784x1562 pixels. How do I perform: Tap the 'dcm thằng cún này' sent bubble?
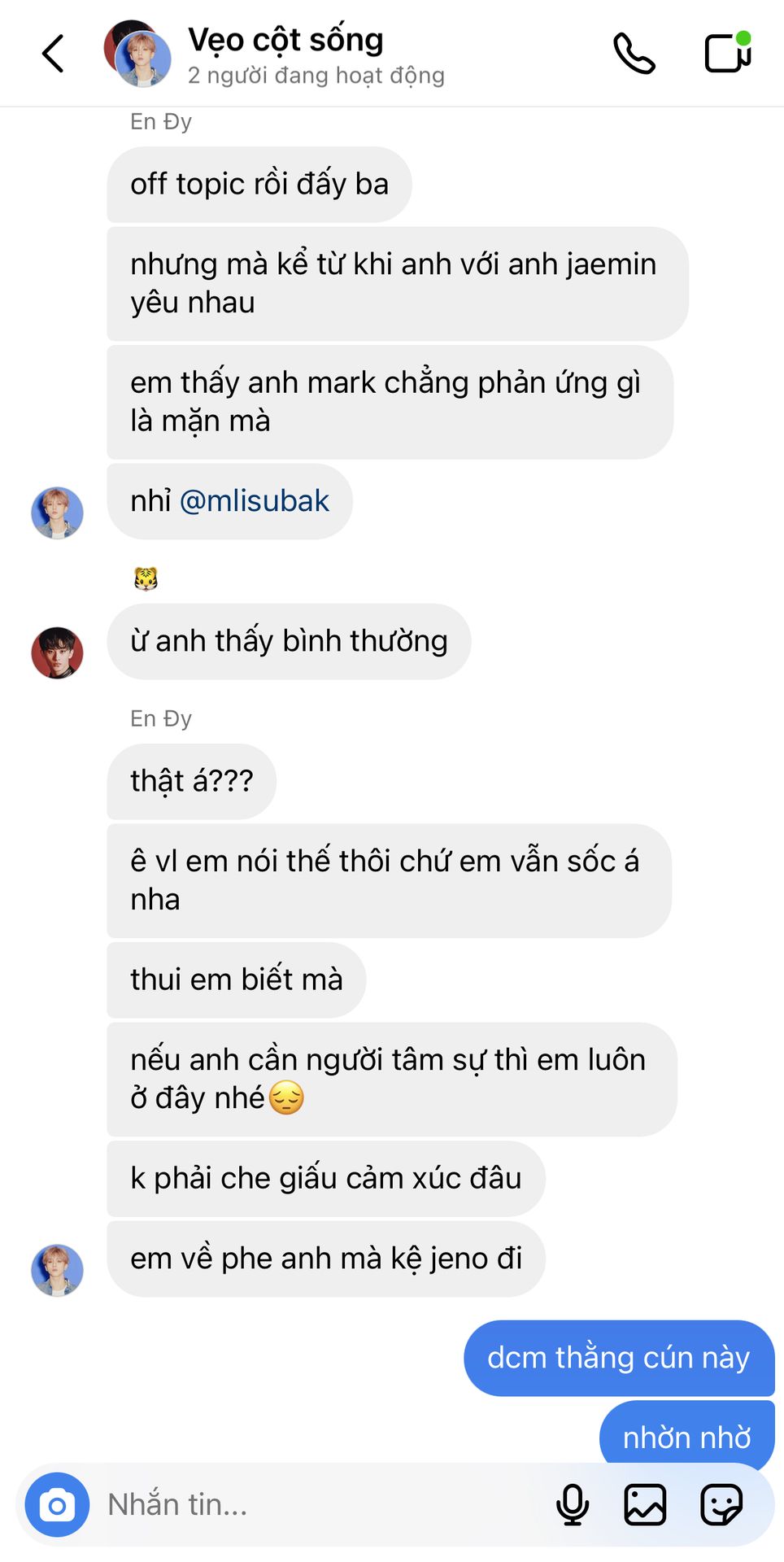point(619,1358)
